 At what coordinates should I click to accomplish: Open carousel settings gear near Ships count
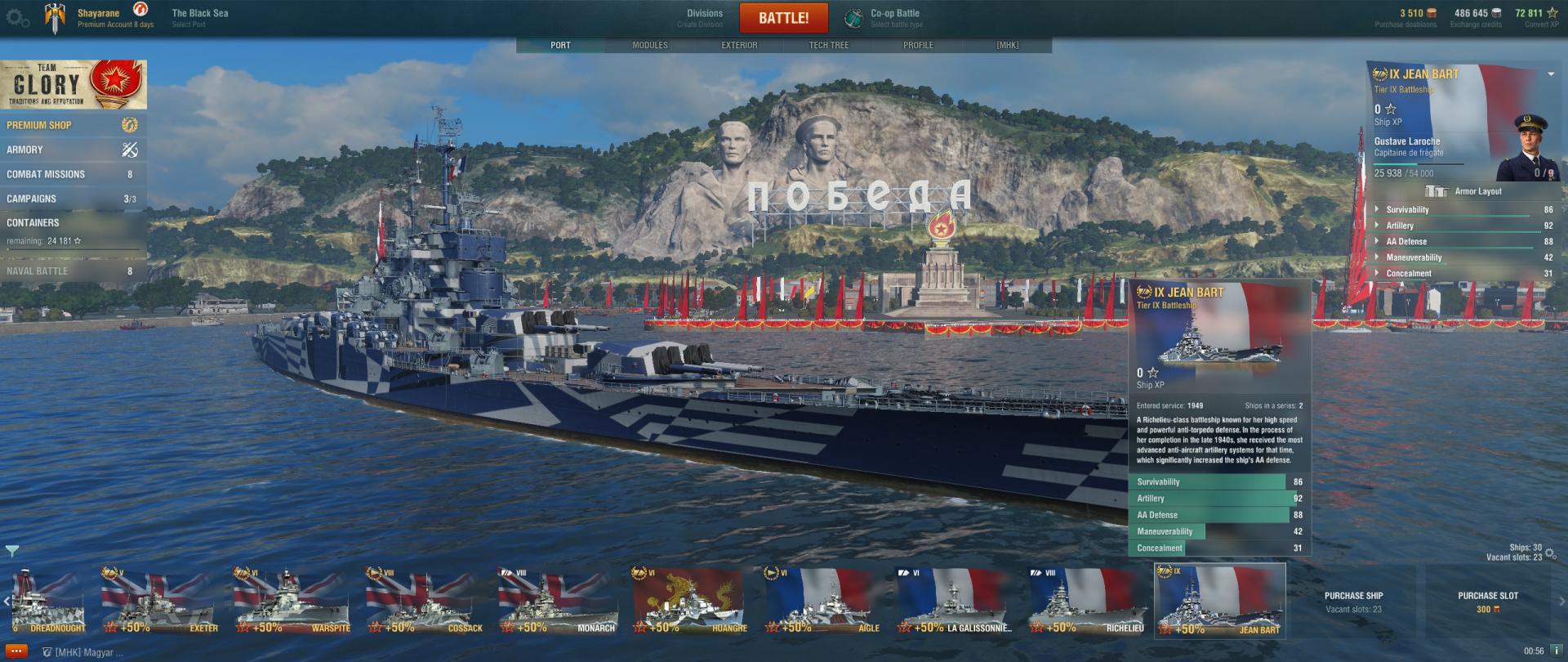coord(1551,553)
